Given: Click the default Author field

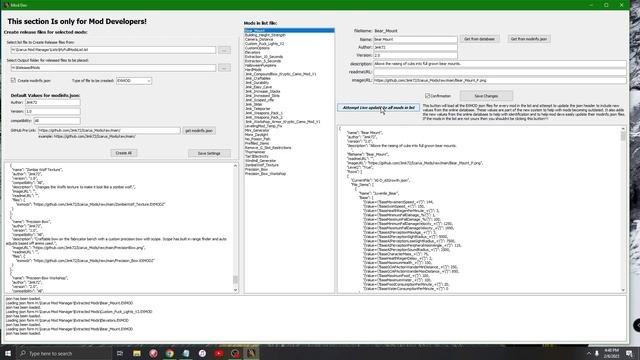Looking at the screenshot, I should coord(53,102).
